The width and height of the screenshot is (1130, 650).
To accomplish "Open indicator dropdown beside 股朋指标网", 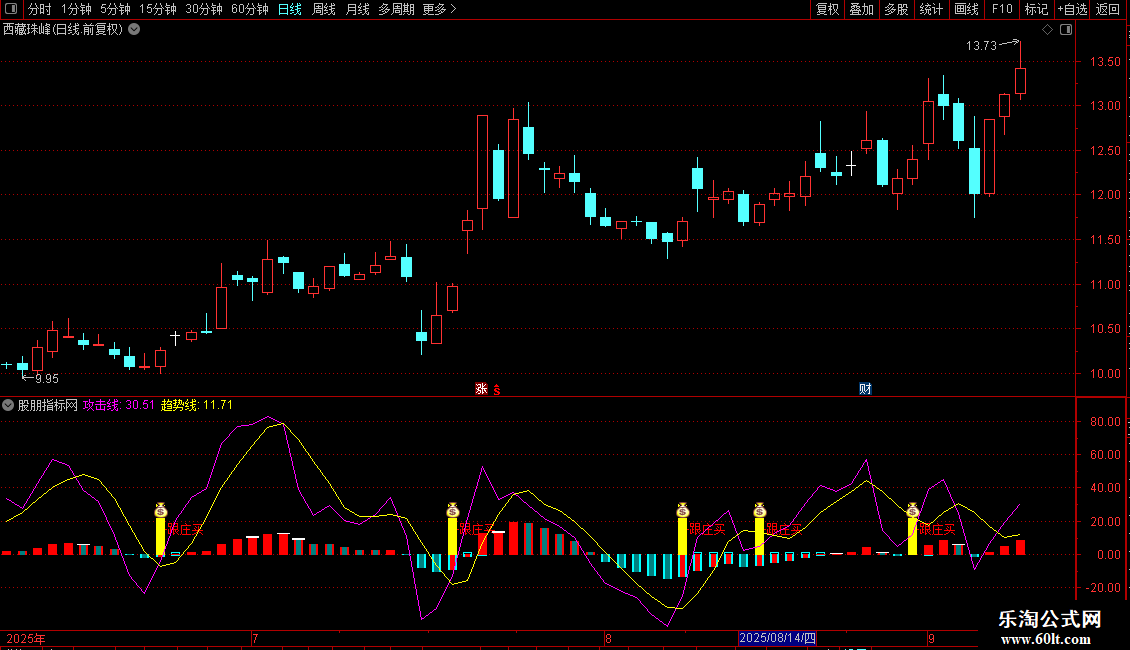I will click(8, 405).
